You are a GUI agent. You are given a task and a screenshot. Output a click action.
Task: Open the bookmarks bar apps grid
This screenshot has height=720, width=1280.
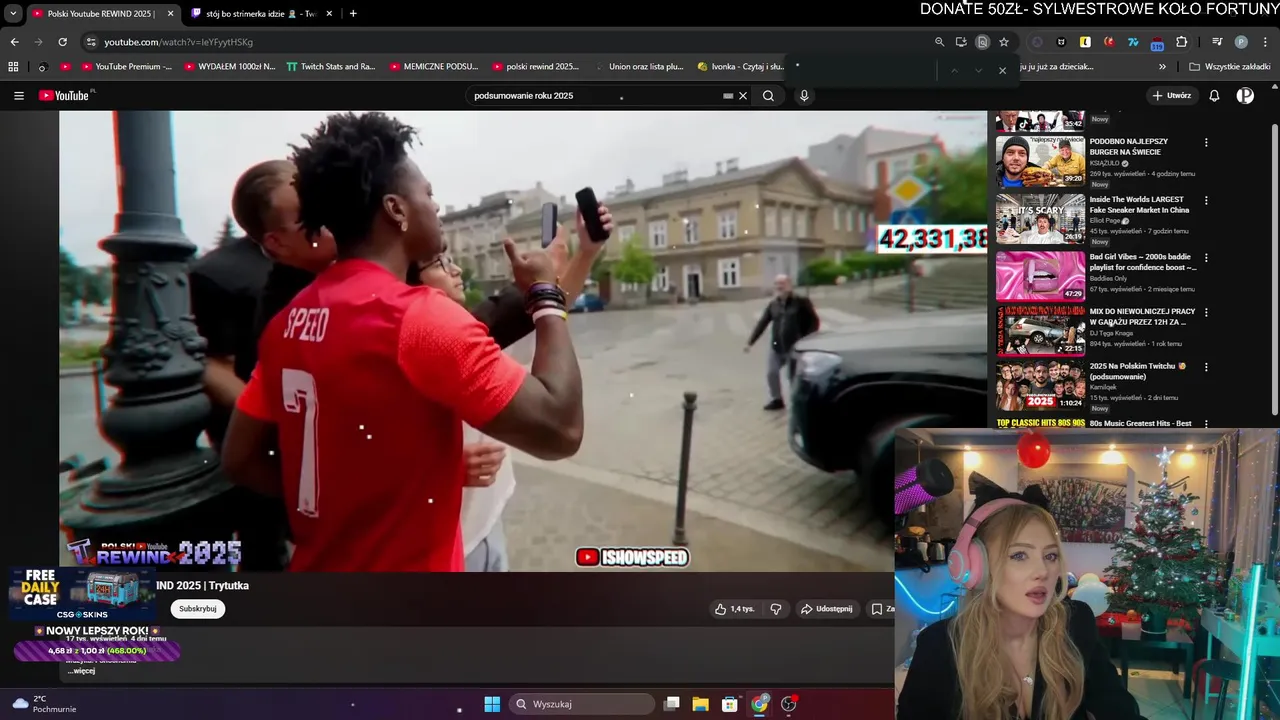(x=13, y=67)
